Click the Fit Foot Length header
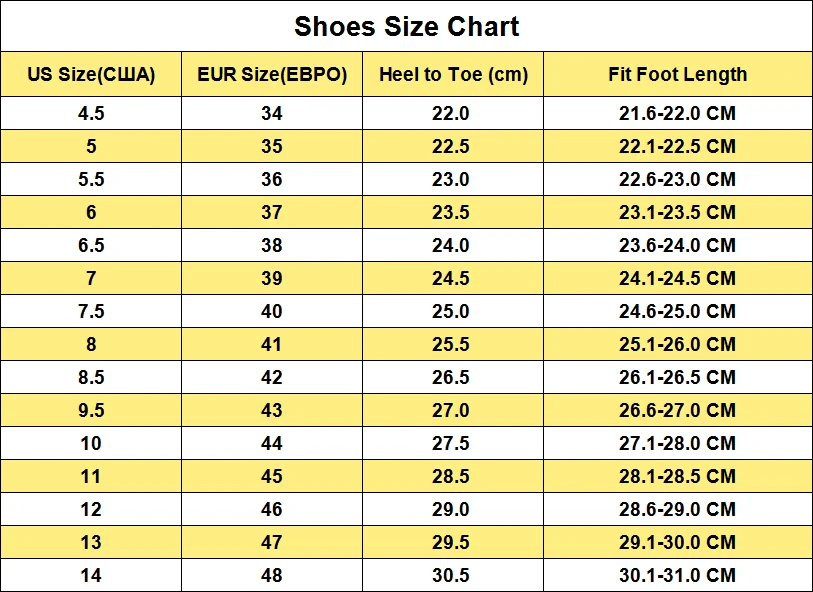Image resolution: width=813 pixels, height=592 pixels. [x=677, y=74]
